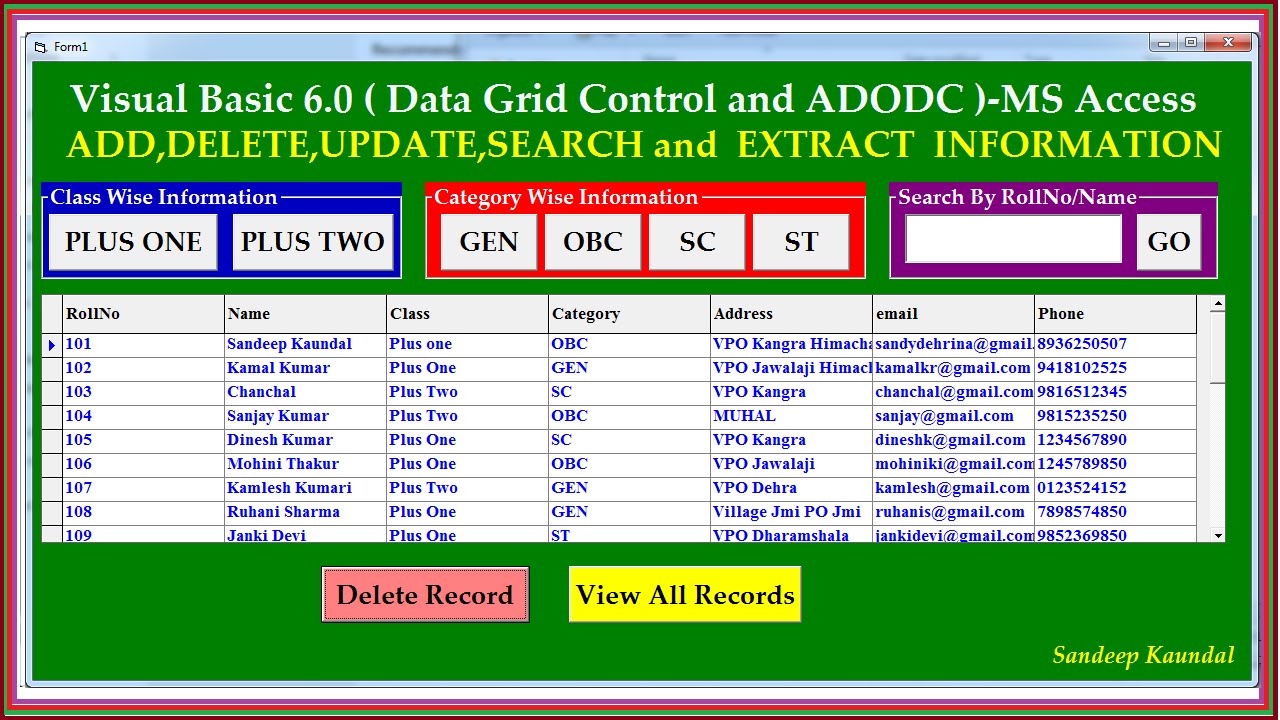Select address cell MUHAL
This screenshot has width=1280, height=720.
click(x=791, y=416)
